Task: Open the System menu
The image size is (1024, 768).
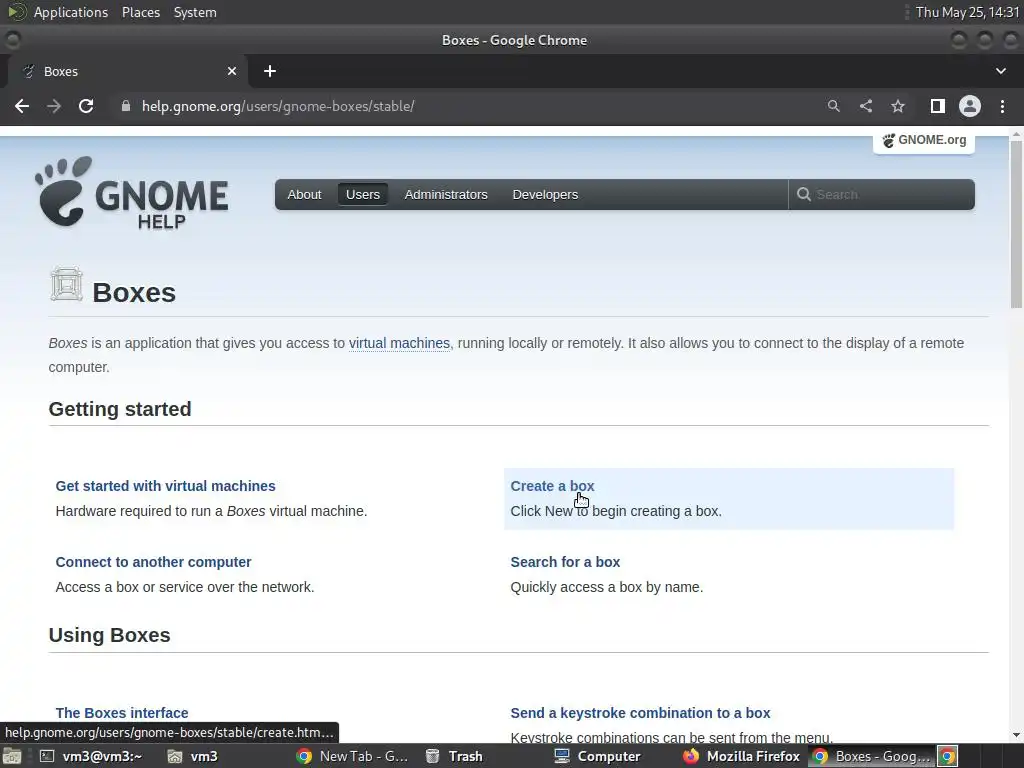Action: click(195, 12)
